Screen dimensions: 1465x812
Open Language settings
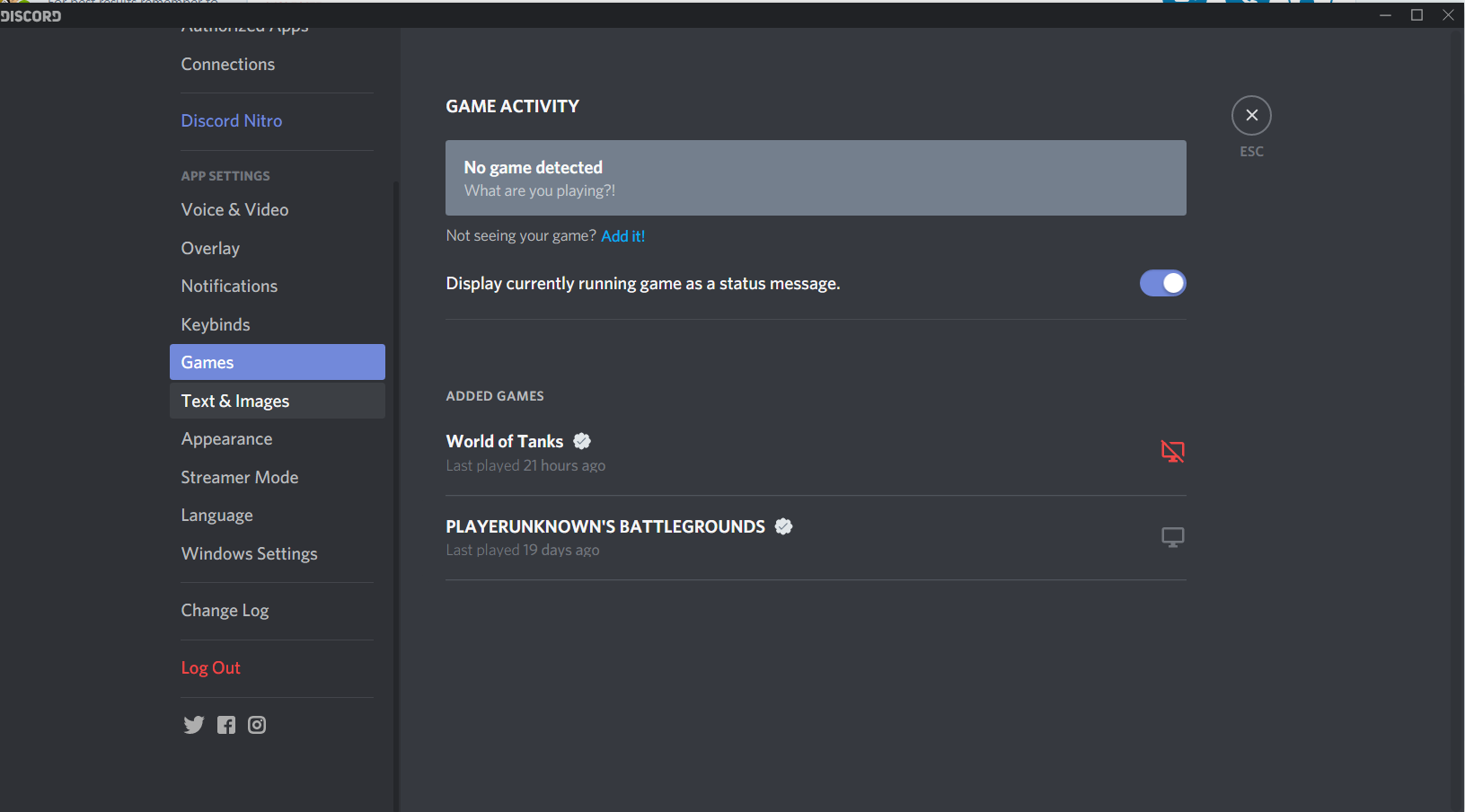click(x=277, y=516)
